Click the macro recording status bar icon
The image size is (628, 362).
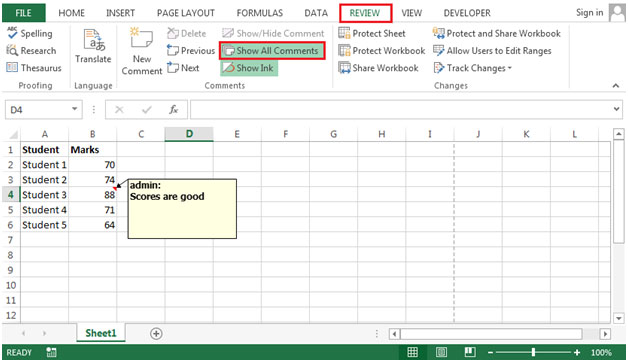51,352
